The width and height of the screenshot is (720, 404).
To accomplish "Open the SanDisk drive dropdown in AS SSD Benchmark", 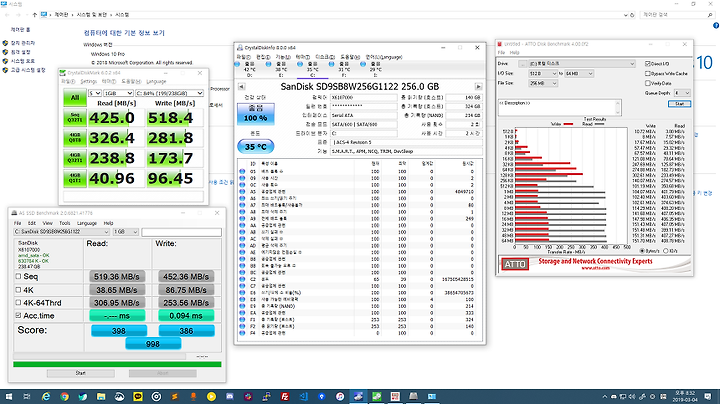I will click(x=62, y=232).
